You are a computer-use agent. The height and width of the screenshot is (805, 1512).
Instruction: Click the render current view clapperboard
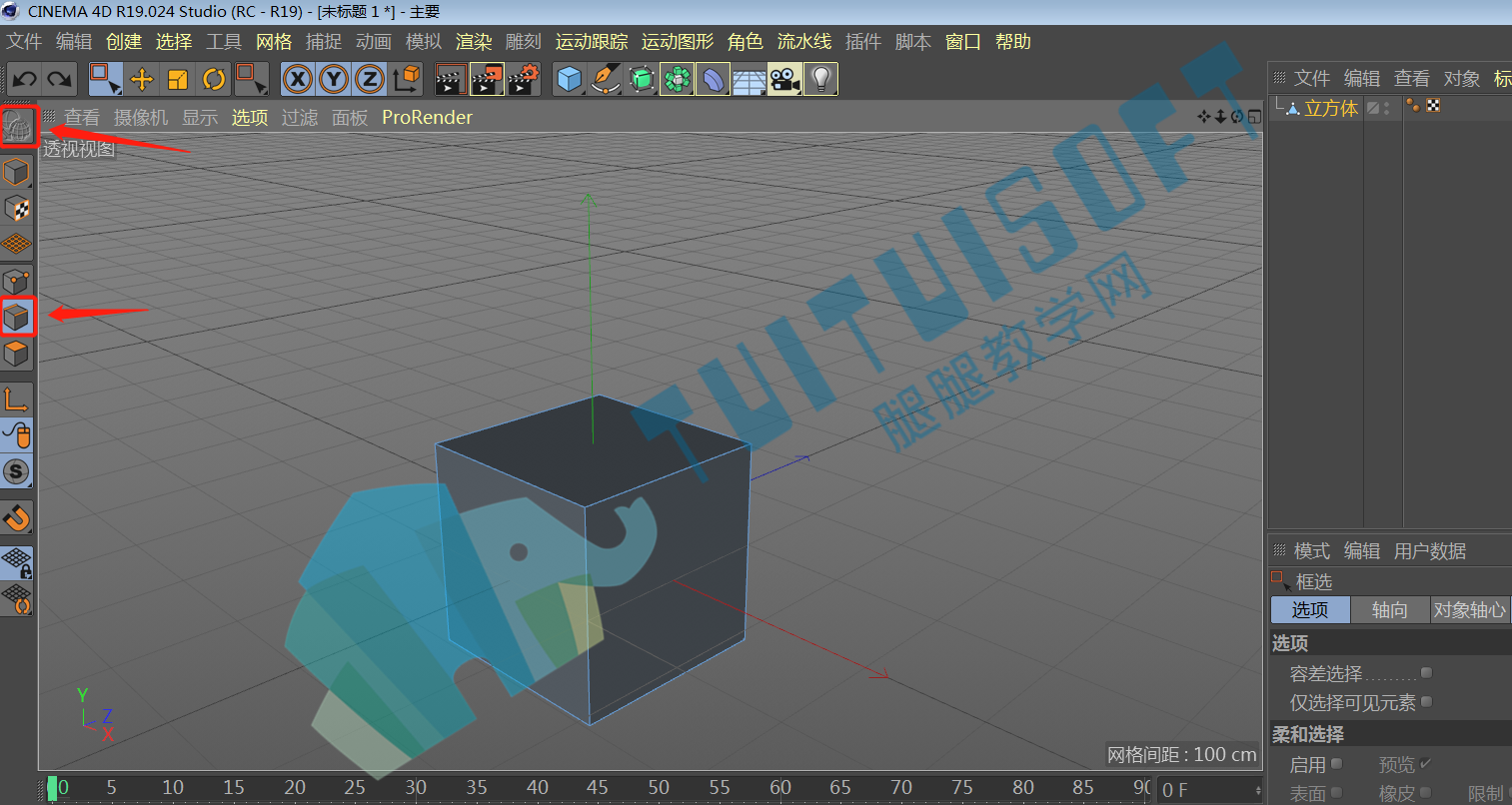pos(451,79)
